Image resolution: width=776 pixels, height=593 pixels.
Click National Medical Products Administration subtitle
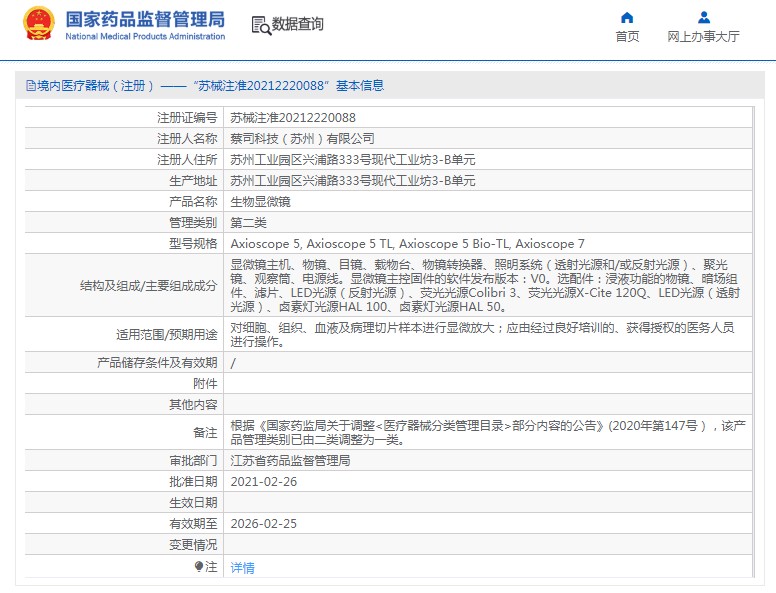click(x=145, y=37)
